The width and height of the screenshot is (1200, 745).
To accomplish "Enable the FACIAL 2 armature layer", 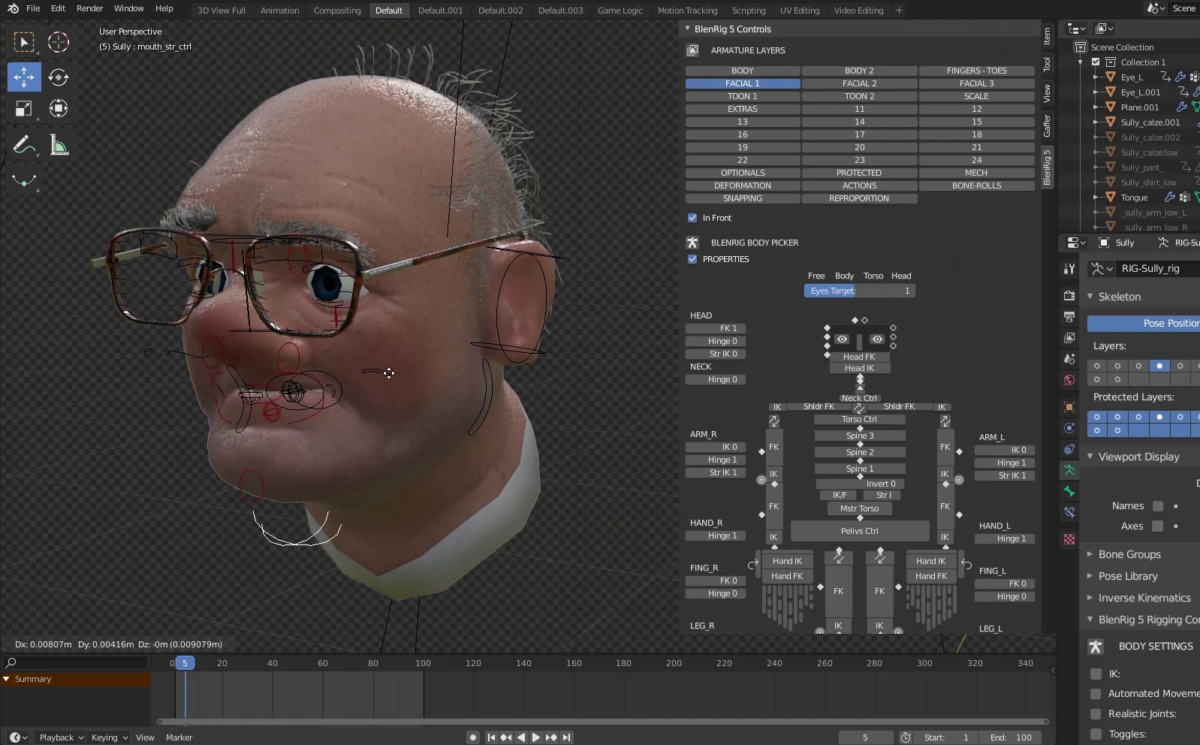I will [859, 84].
